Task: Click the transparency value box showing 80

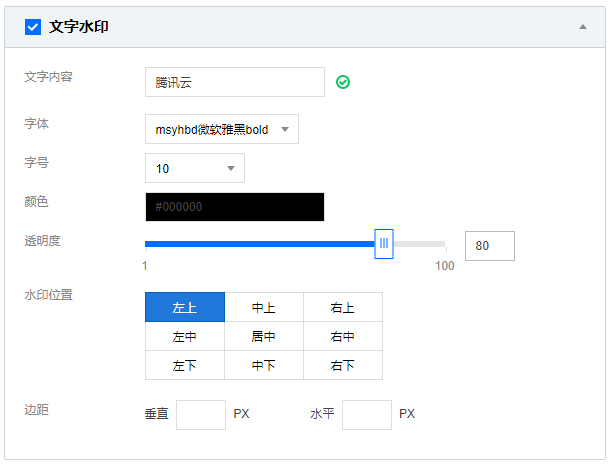Action: 490,246
